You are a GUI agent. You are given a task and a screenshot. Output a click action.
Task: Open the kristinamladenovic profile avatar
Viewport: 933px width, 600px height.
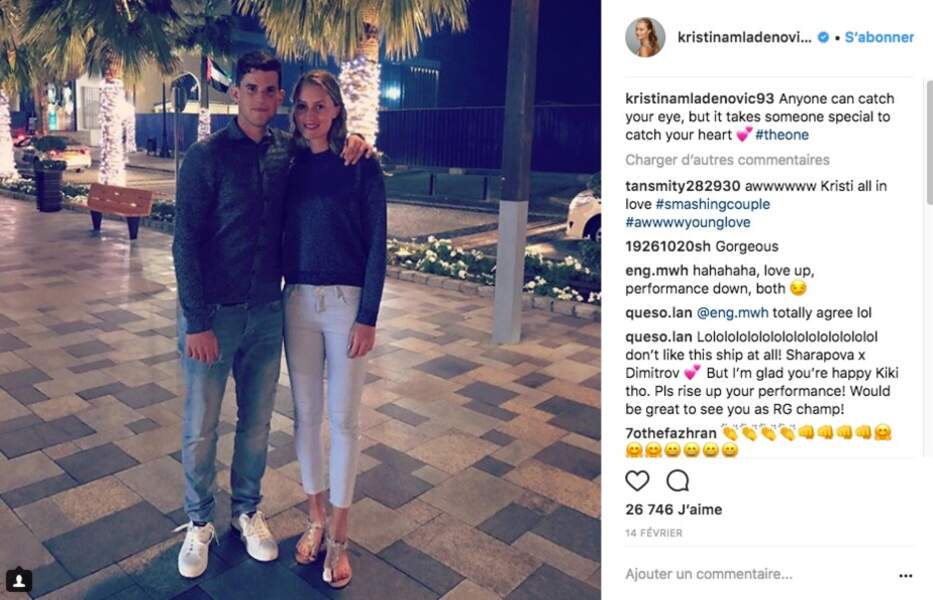coord(645,38)
